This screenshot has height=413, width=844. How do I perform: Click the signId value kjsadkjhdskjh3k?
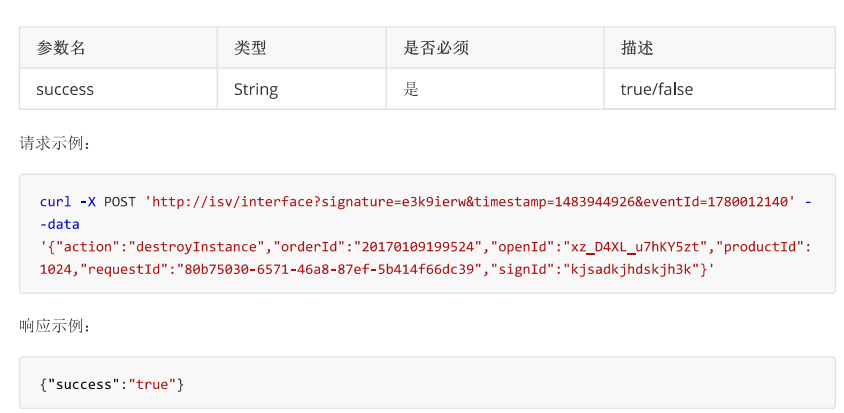point(631,269)
